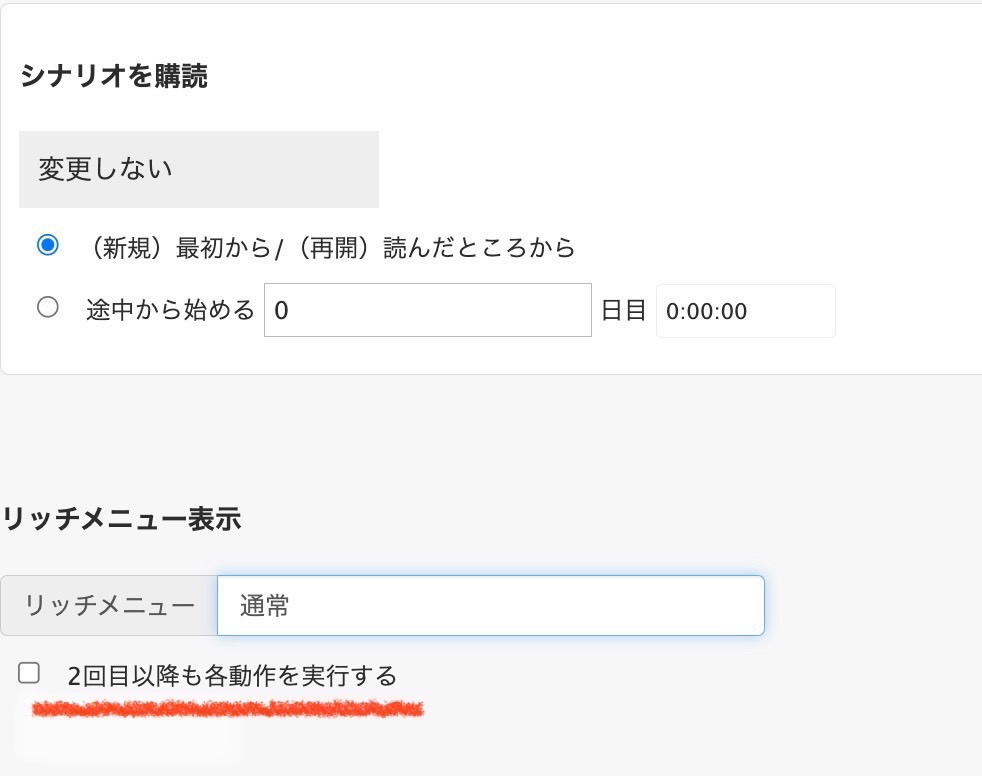This screenshot has width=982, height=776.
Task: Open the リッチメニュー selector showing 通常
Action: [x=490, y=606]
